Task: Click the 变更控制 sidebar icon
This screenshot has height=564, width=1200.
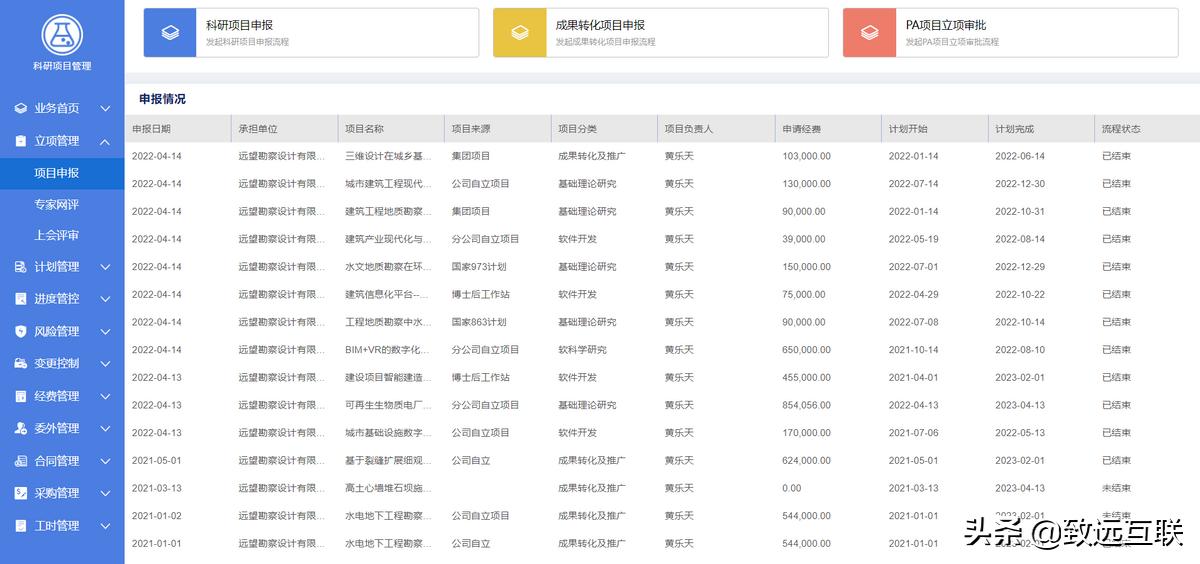Action: coord(22,363)
